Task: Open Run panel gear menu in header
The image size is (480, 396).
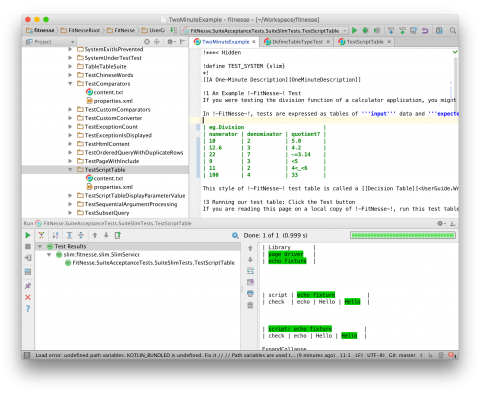Action: (x=441, y=223)
